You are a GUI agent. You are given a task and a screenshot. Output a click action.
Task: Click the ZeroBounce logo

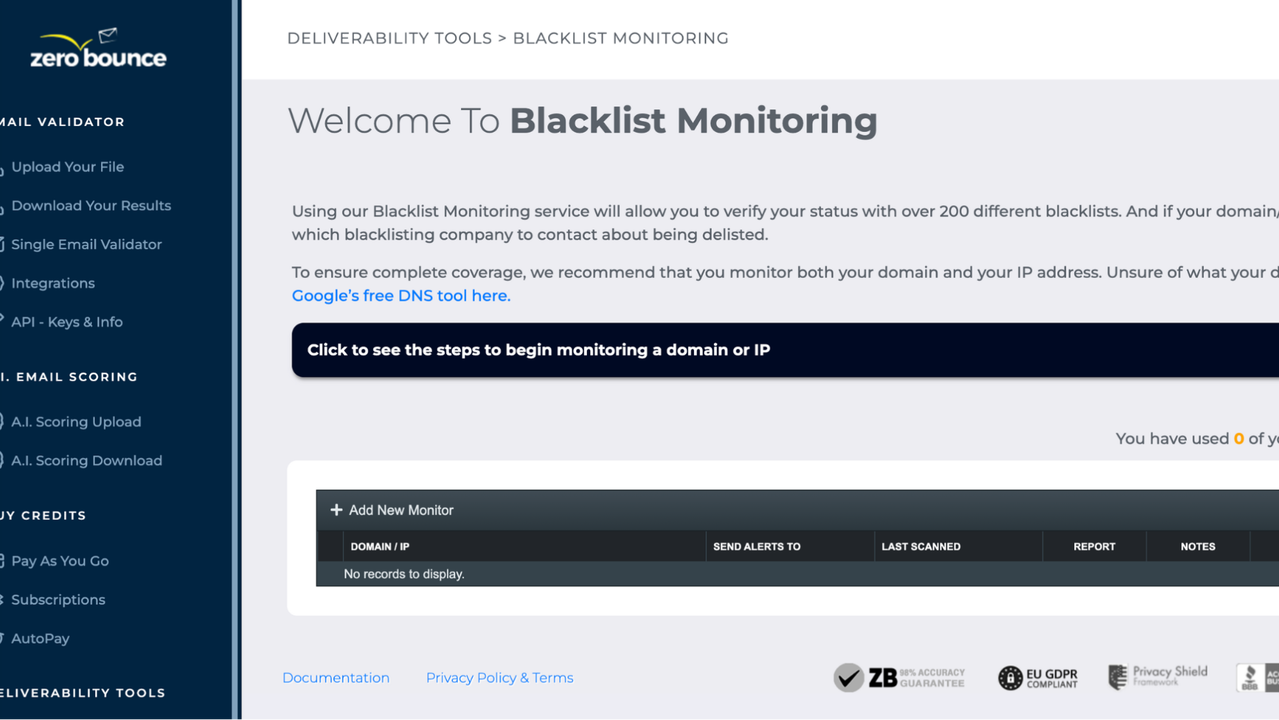(x=98, y=50)
